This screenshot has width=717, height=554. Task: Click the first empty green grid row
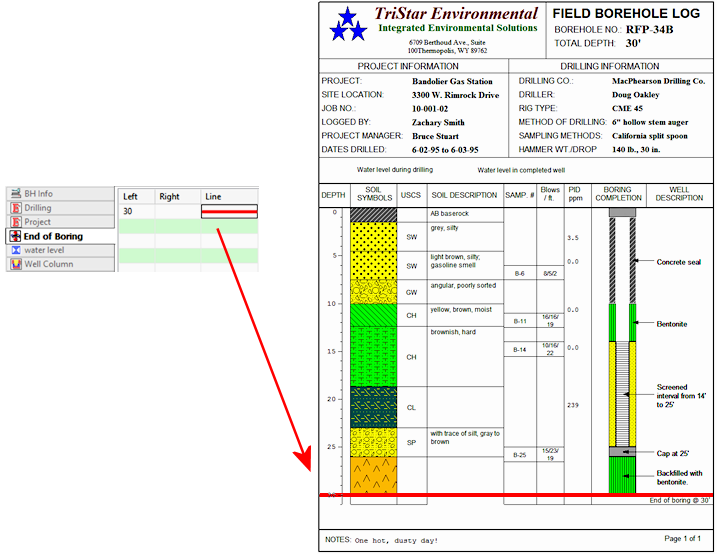click(x=188, y=227)
